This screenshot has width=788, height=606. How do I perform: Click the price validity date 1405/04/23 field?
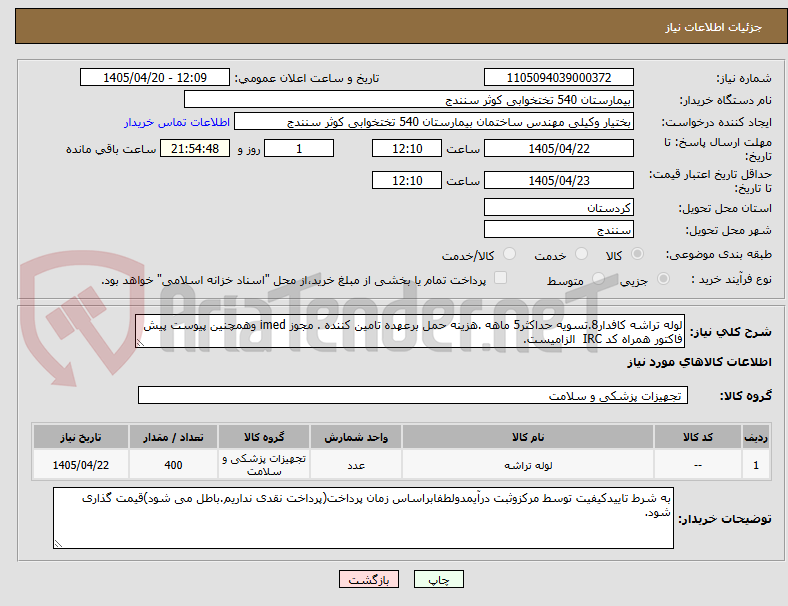point(558,180)
